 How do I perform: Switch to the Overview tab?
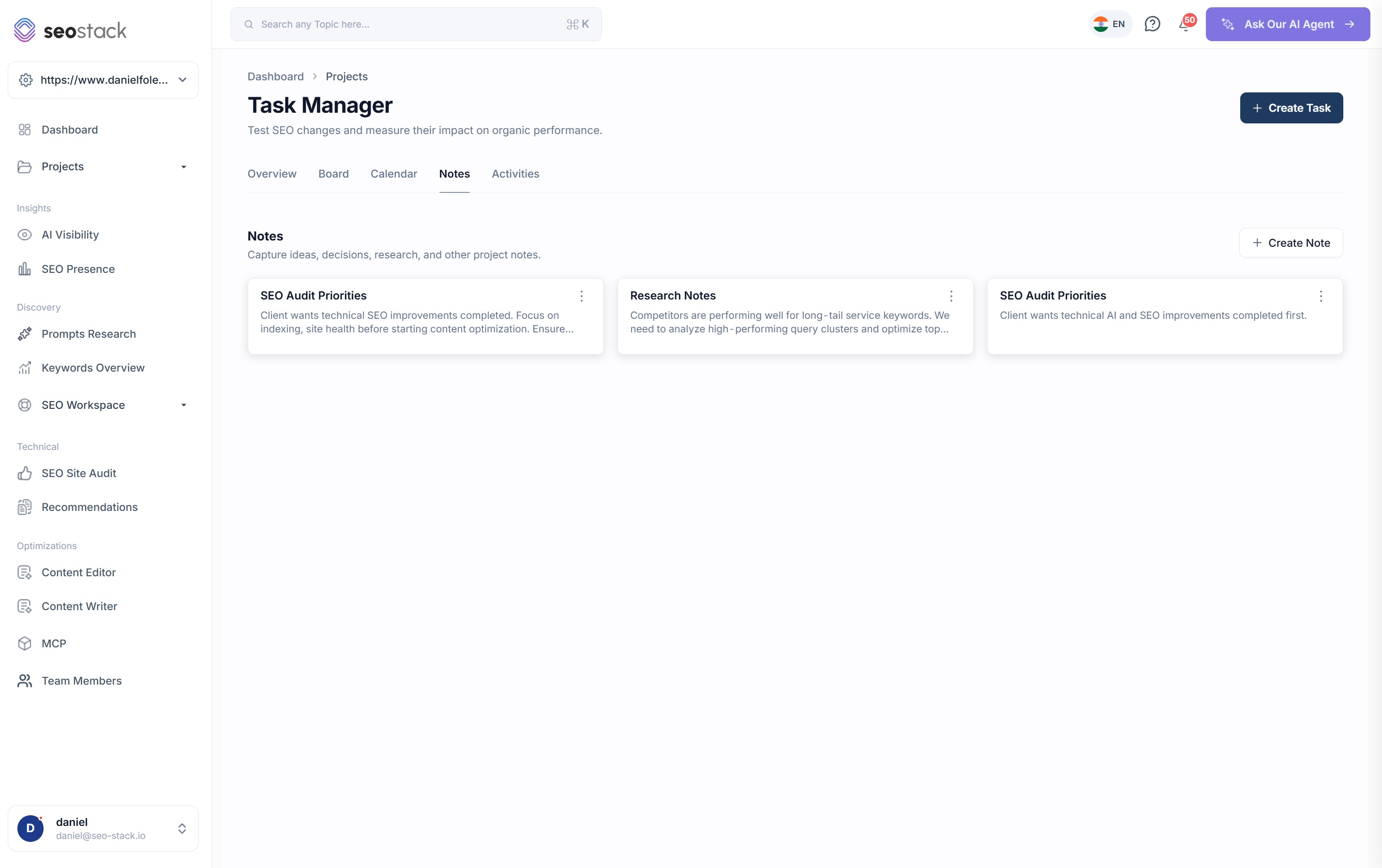pos(272,174)
